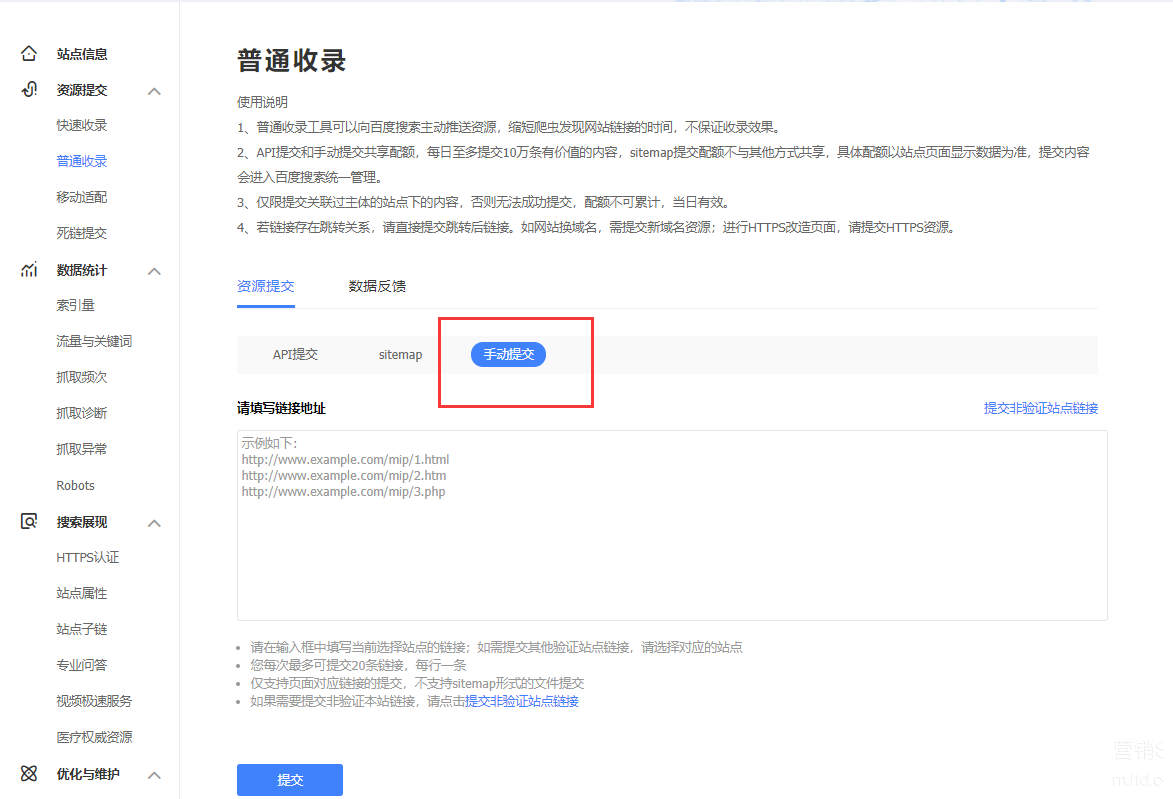The width and height of the screenshot is (1173, 799).
Task: Click the 资源提交 link icon in sidebar
Action: pyautogui.click(x=29, y=90)
